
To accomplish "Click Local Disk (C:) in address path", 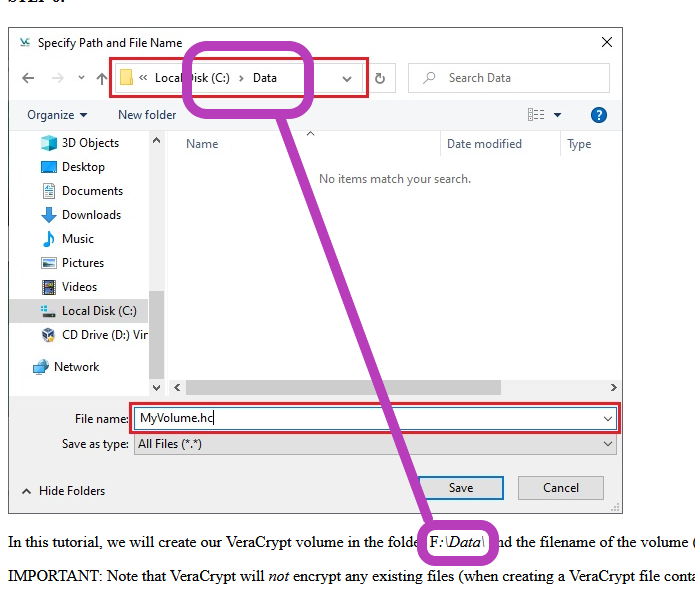I will pos(192,78).
